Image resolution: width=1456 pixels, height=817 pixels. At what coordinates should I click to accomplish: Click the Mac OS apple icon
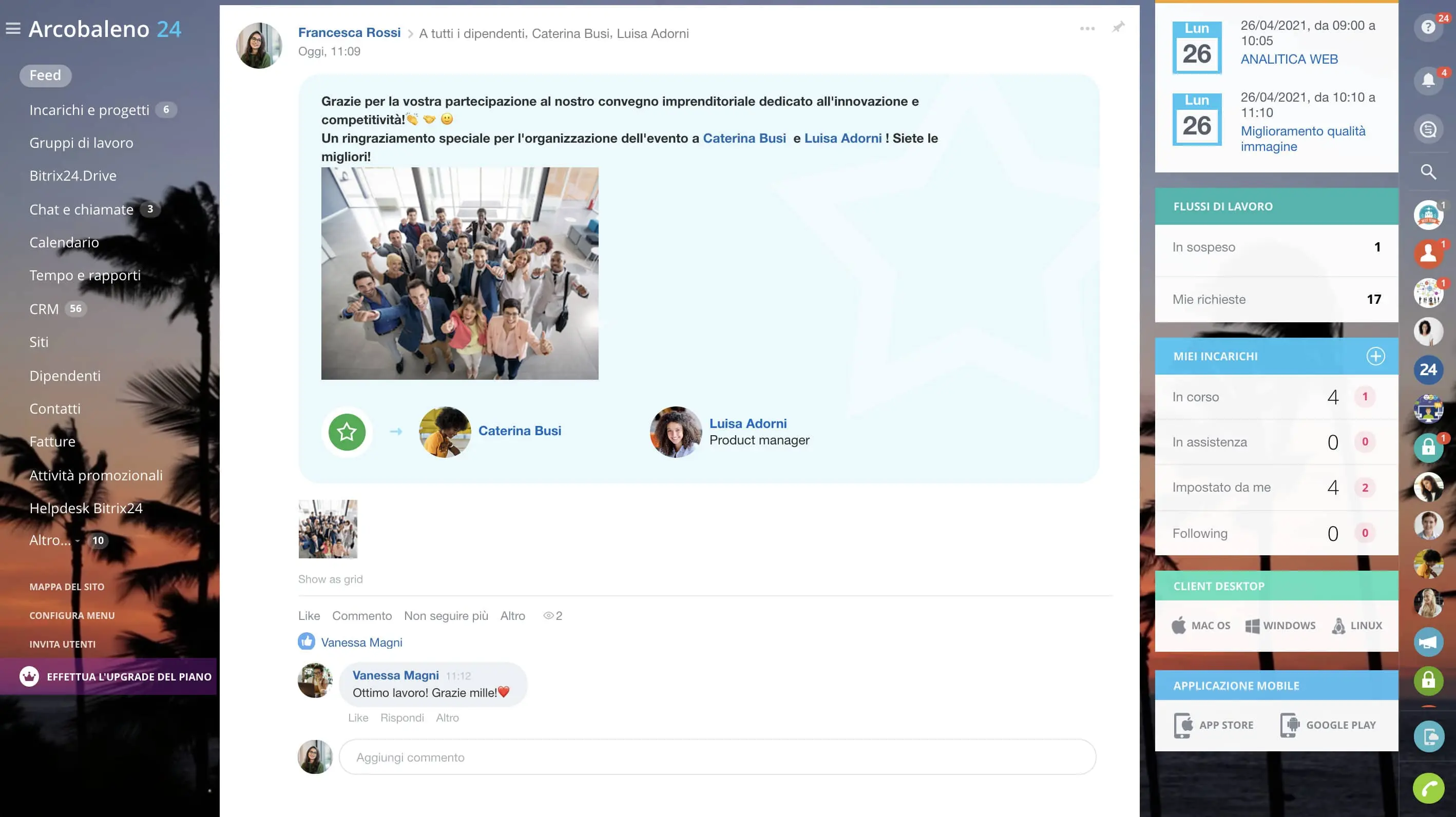pyautogui.click(x=1178, y=626)
